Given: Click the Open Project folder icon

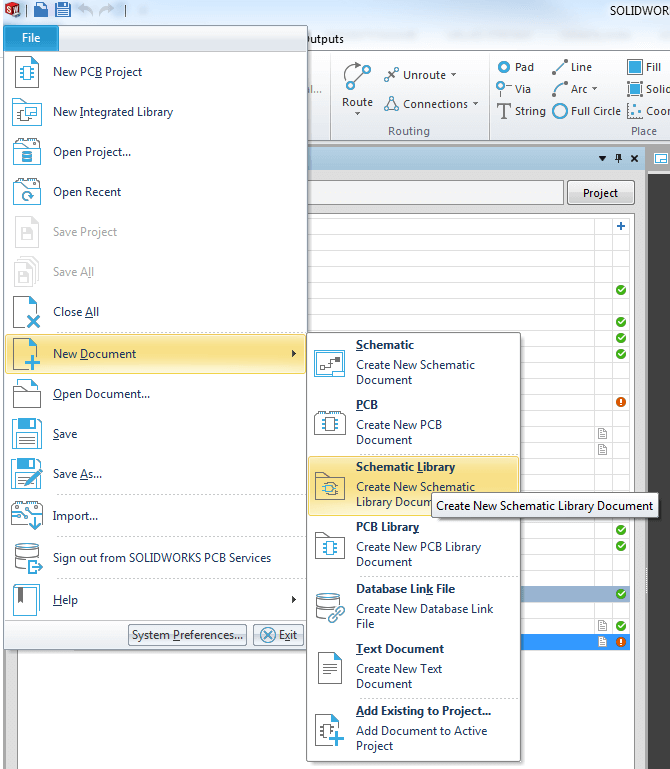Looking at the screenshot, I should [x=26, y=152].
